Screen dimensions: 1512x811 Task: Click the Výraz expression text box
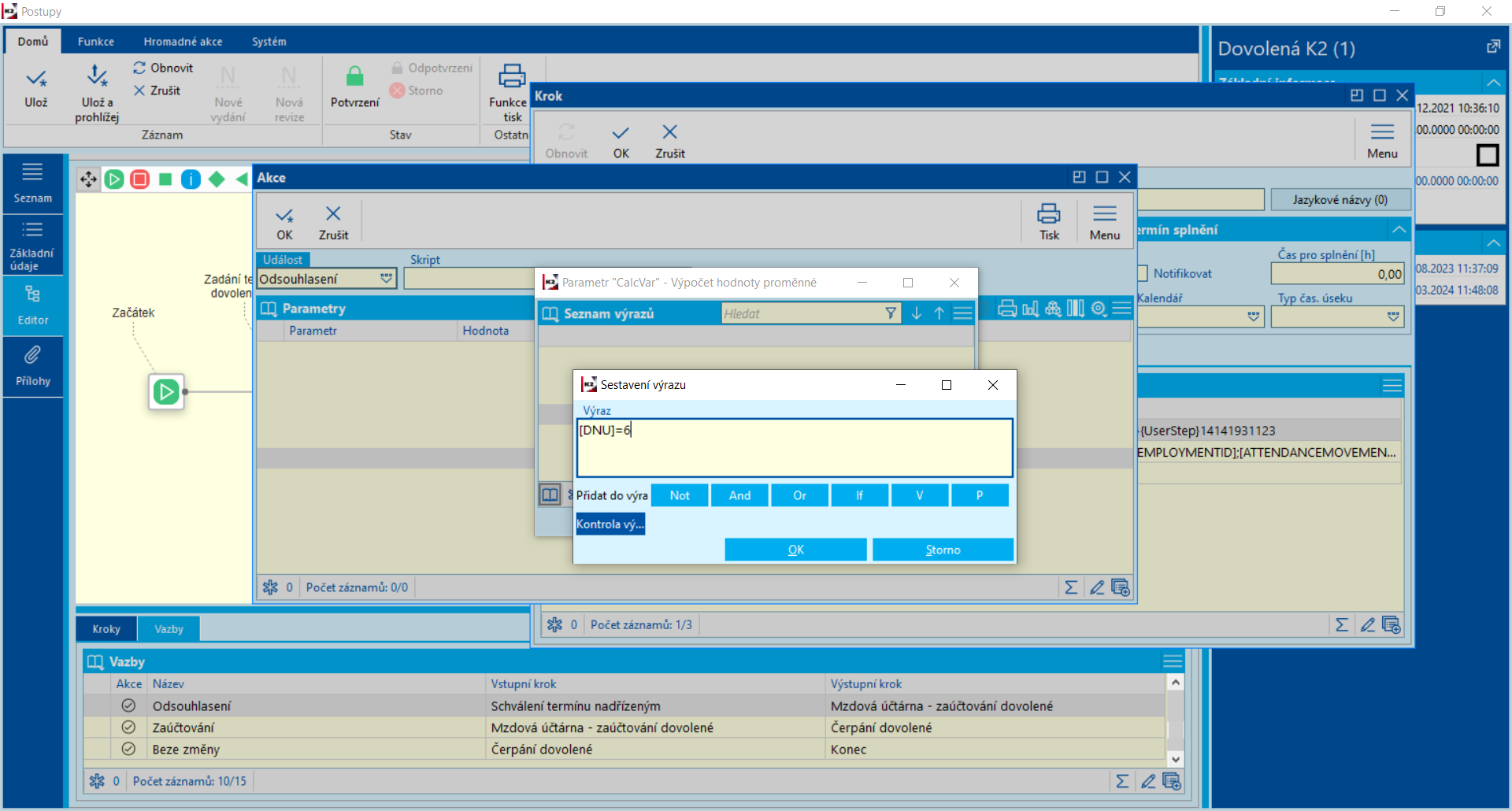(795, 447)
